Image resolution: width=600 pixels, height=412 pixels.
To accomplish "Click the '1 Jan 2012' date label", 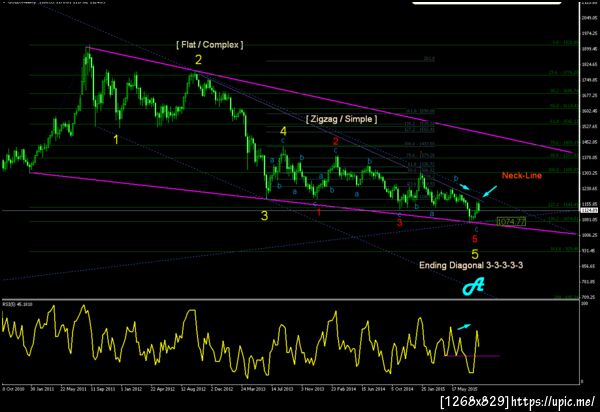I will tap(132, 389).
